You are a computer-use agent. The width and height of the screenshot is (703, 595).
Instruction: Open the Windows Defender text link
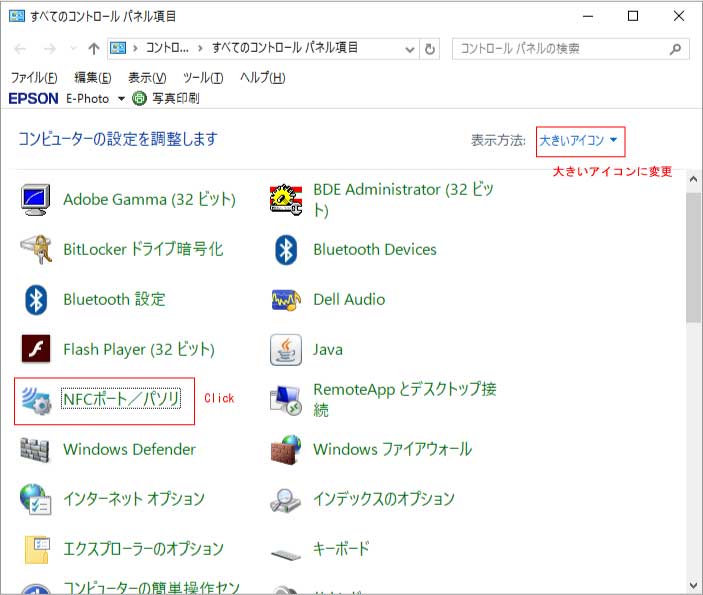(129, 449)
